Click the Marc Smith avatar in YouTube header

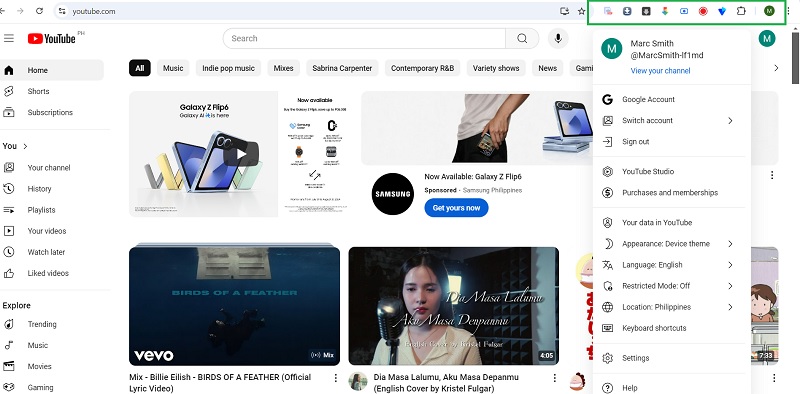(767, 38)
